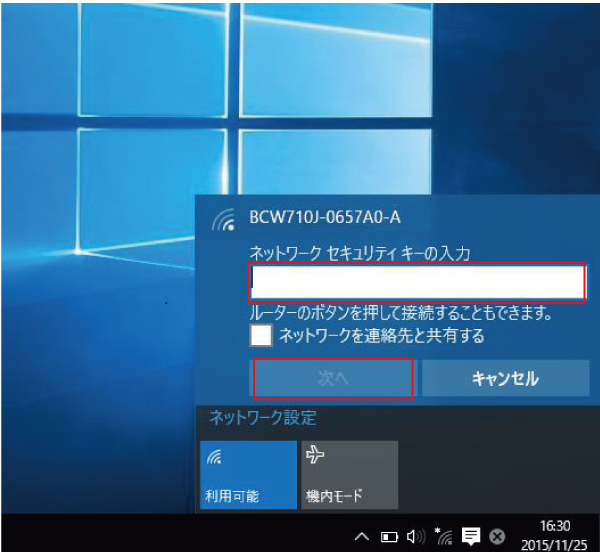Show hidden tray icons chevron
Screen dimensions: 600x552
coord(362,536)
